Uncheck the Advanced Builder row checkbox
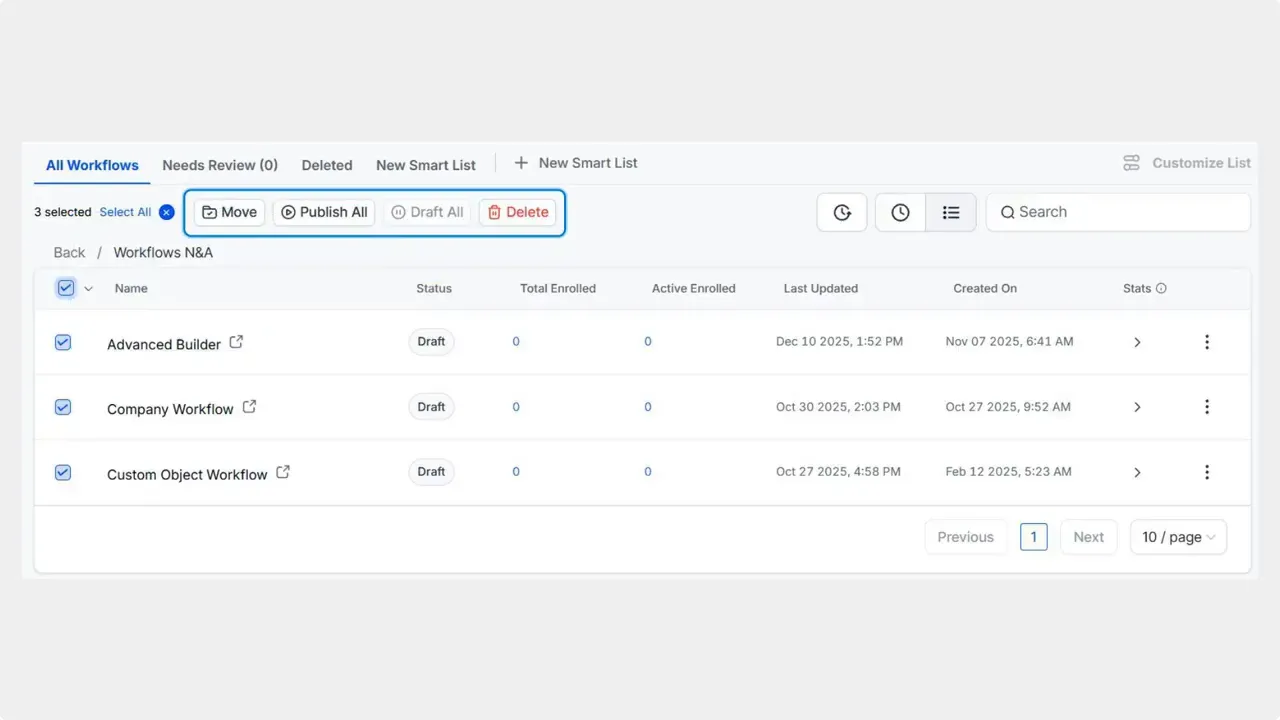Image resolution: width=1280 pixels, height=720 pixels. coord(63,342)
